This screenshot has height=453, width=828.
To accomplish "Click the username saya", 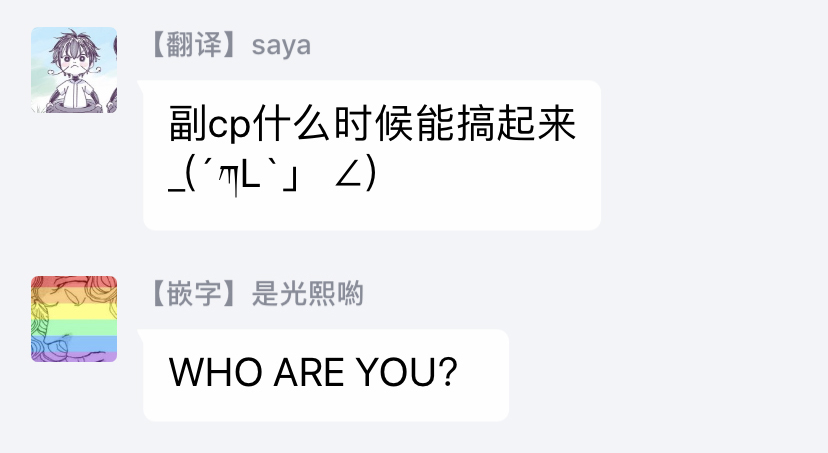I will [281, 45].
